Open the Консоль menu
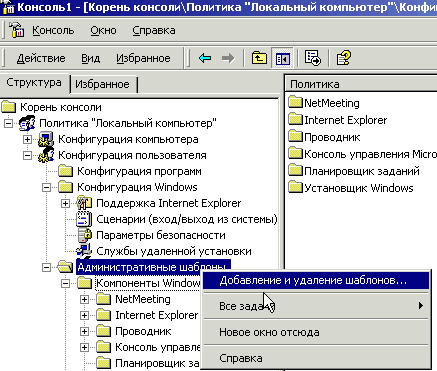Image resolution: width=437 pixels, height=371 pixels. [x=53, y=30]
